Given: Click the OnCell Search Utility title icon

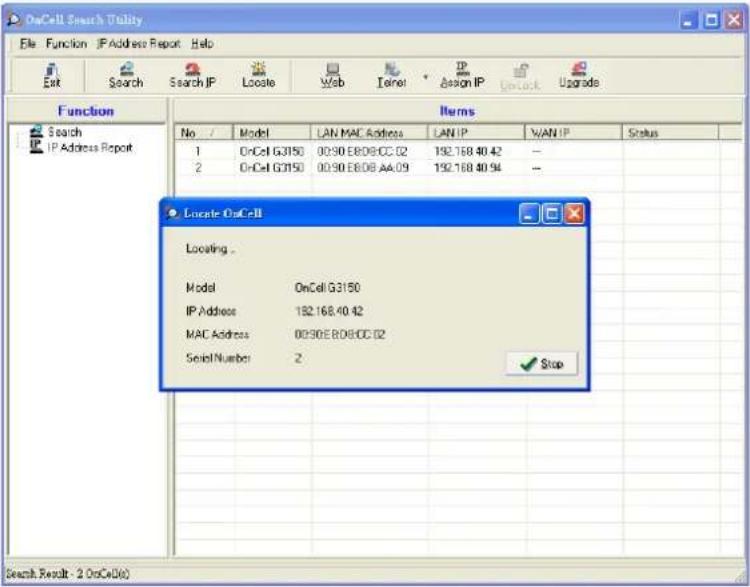Looking at the screenshot, I should click(14, 20).
